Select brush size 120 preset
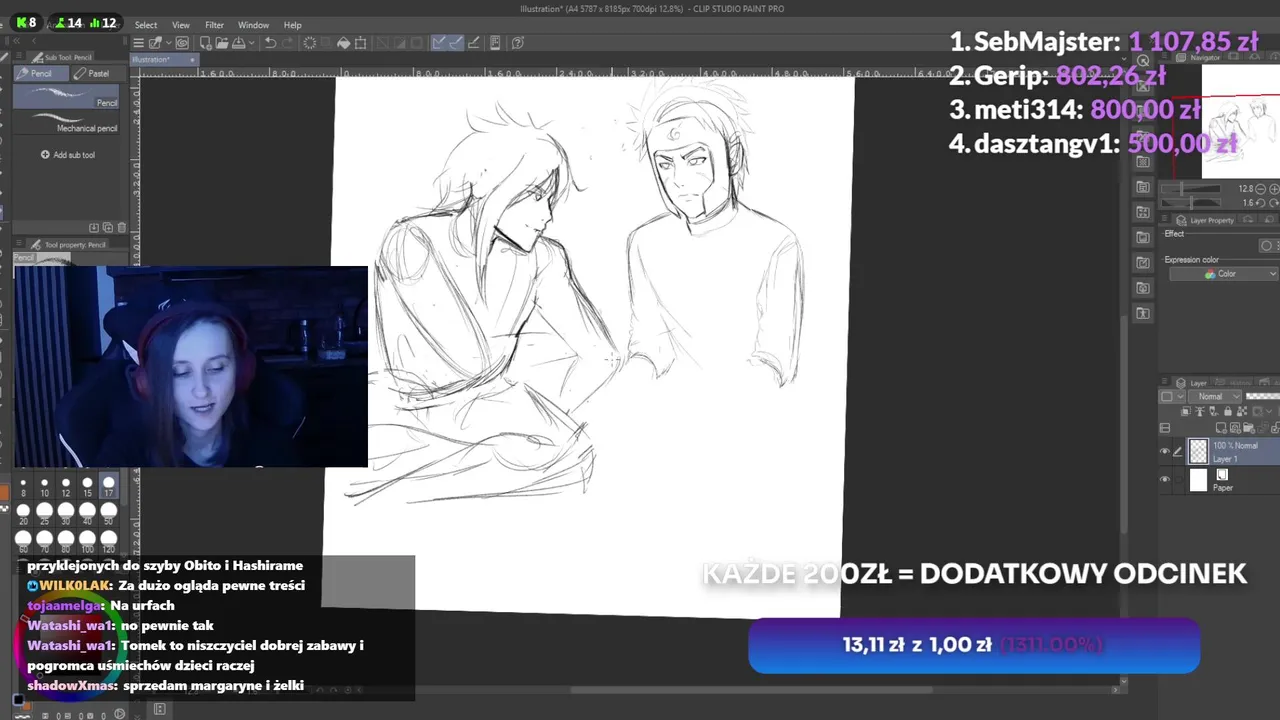This screenshot has width=1280, height=720. point(108,541)
